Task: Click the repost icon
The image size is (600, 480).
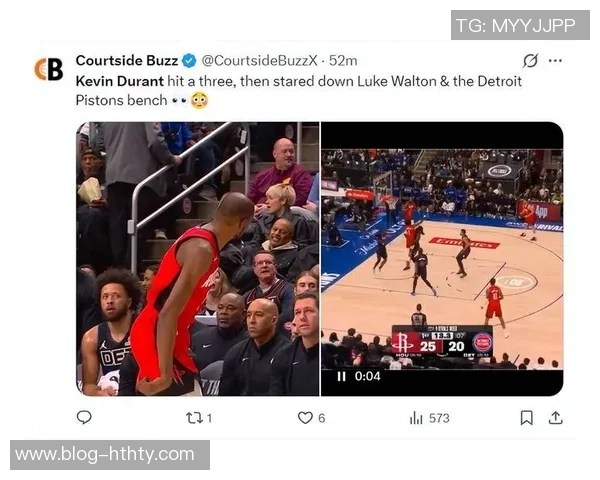Action: (194, 418)
